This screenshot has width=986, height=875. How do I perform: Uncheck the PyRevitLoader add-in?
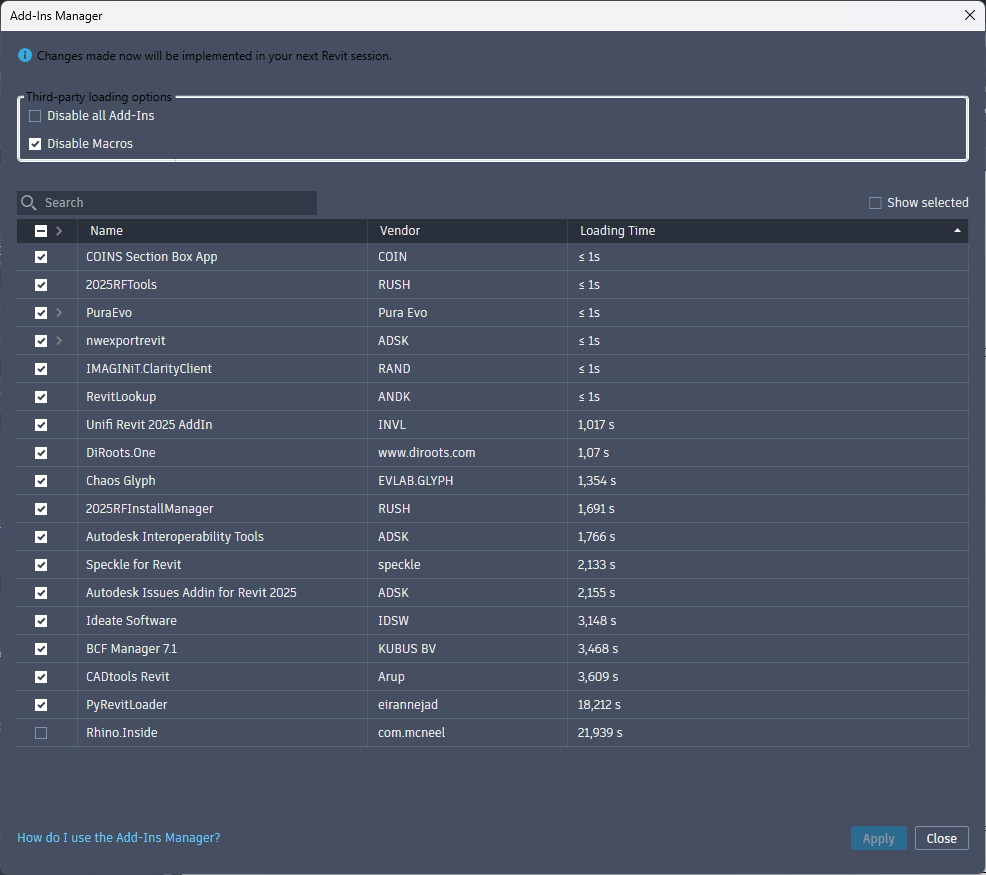(x=41, y=705)
